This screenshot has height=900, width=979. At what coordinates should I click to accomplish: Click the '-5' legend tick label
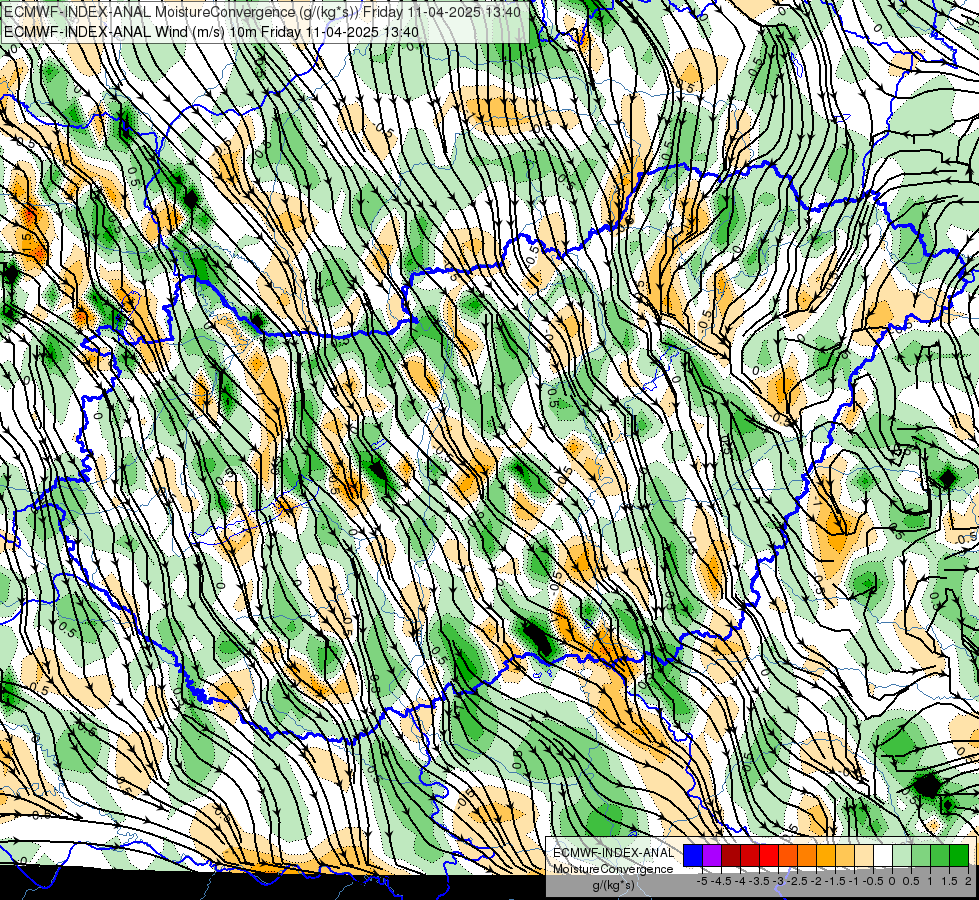click(702, 881)
